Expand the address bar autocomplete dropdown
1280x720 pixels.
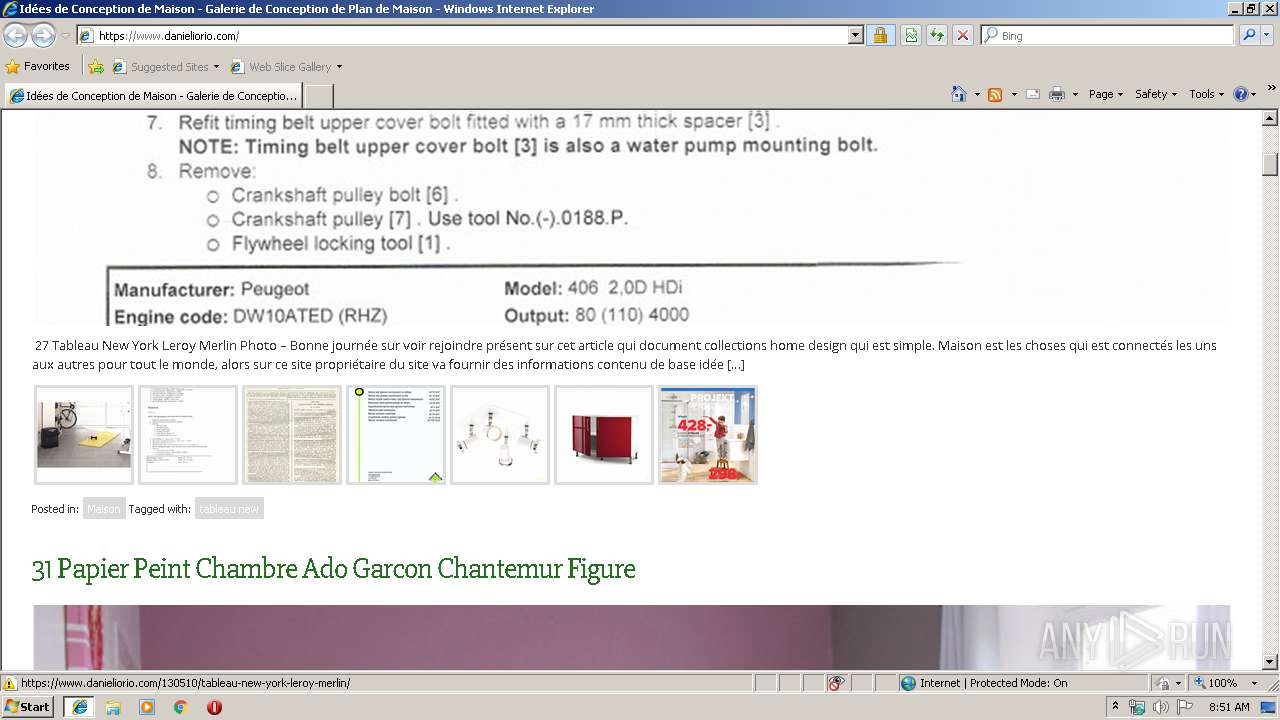(856, 35)
